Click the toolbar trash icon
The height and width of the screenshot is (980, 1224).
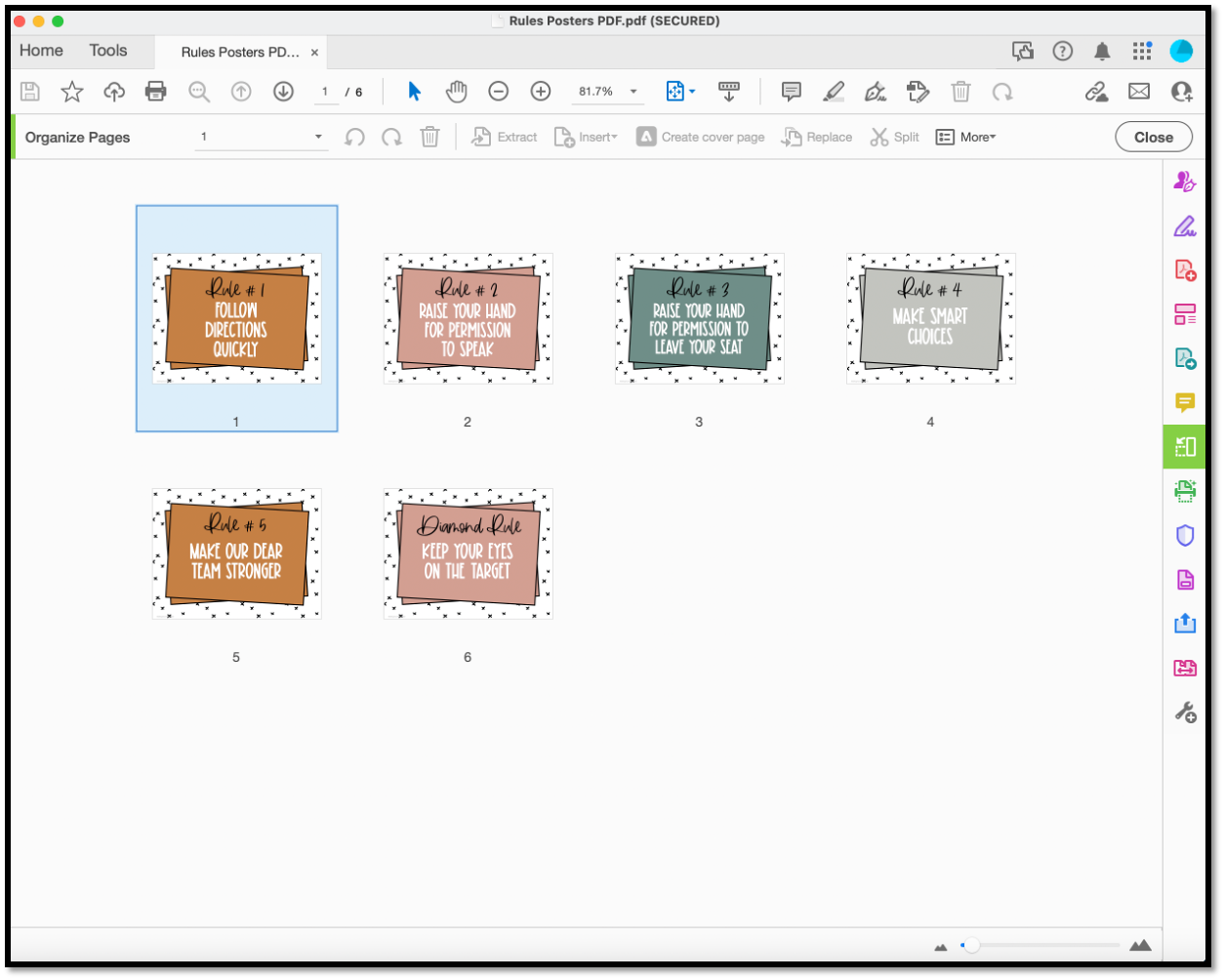[960, 92]
